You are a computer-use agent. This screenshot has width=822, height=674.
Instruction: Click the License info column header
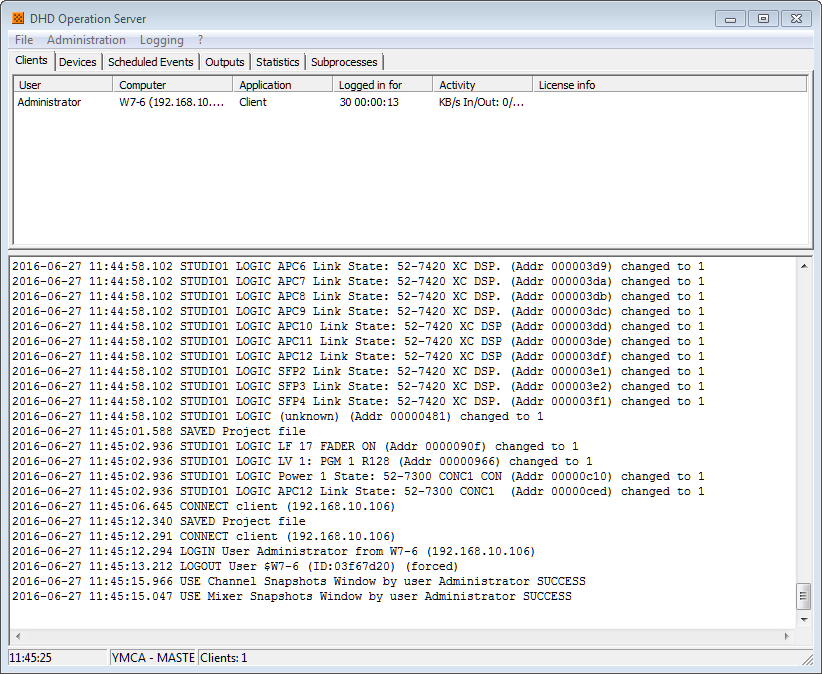(x=669, y=85)
